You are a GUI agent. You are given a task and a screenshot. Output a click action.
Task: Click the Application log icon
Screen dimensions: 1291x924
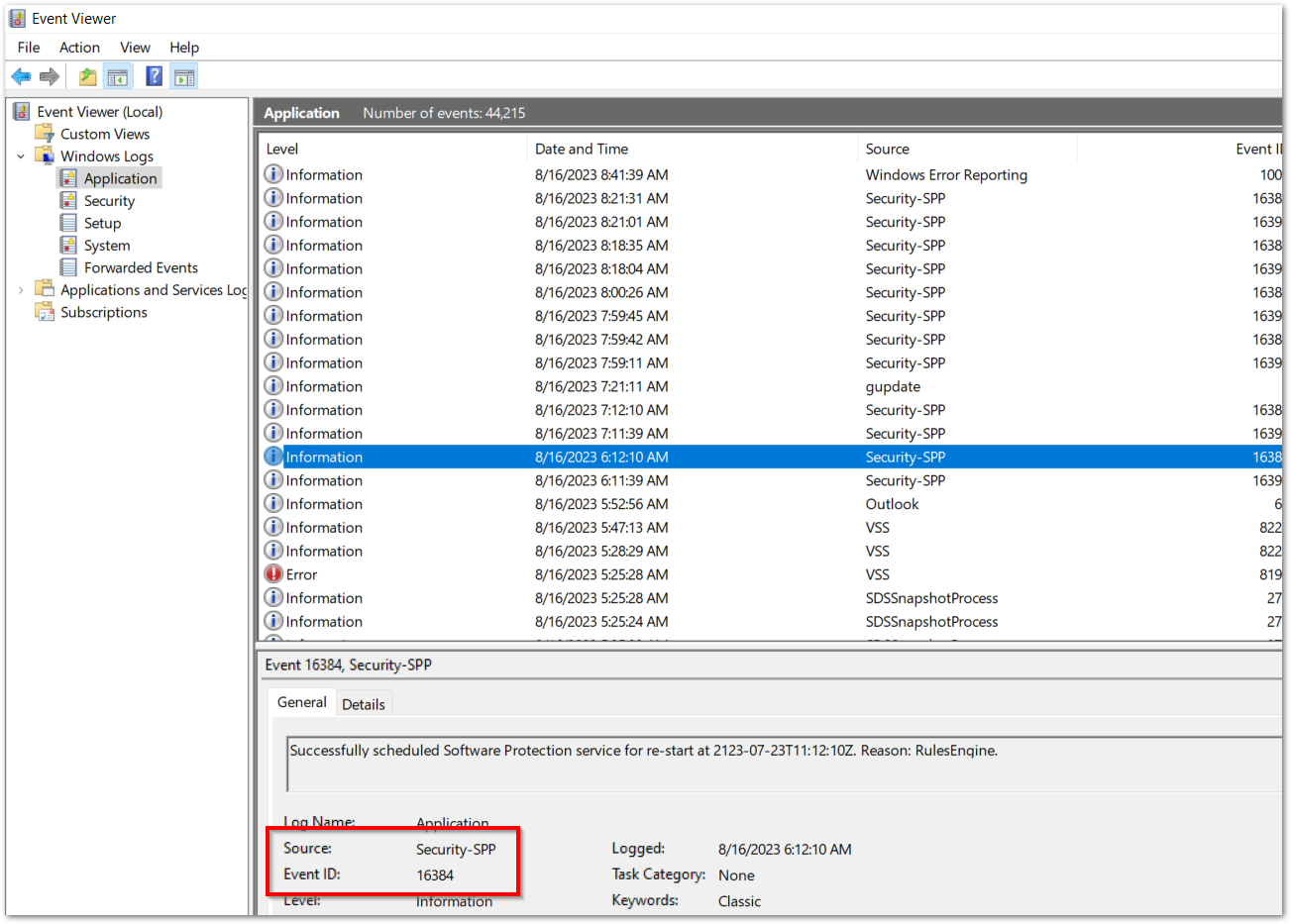[68, 178]
